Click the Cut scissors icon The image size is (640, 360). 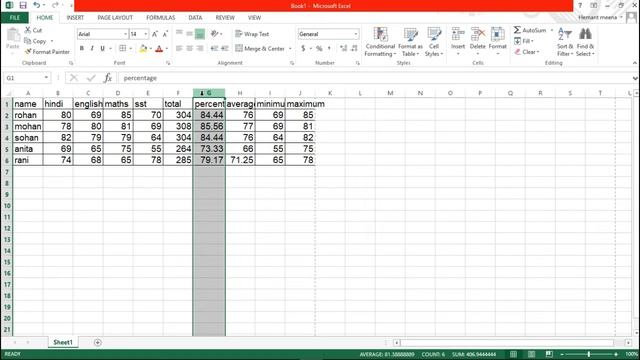click(x=28, y=30)
